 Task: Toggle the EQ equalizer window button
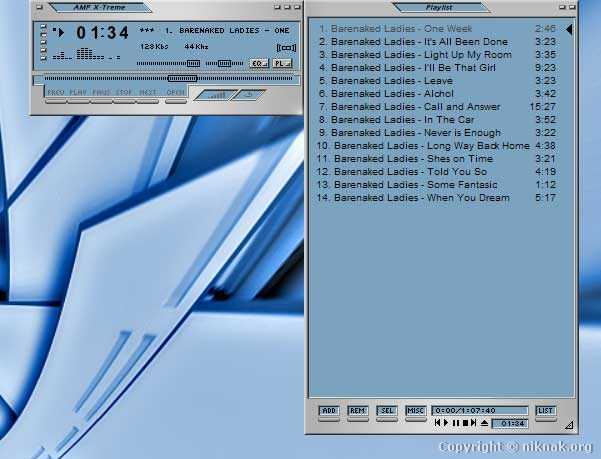click(x=259, y=63)
